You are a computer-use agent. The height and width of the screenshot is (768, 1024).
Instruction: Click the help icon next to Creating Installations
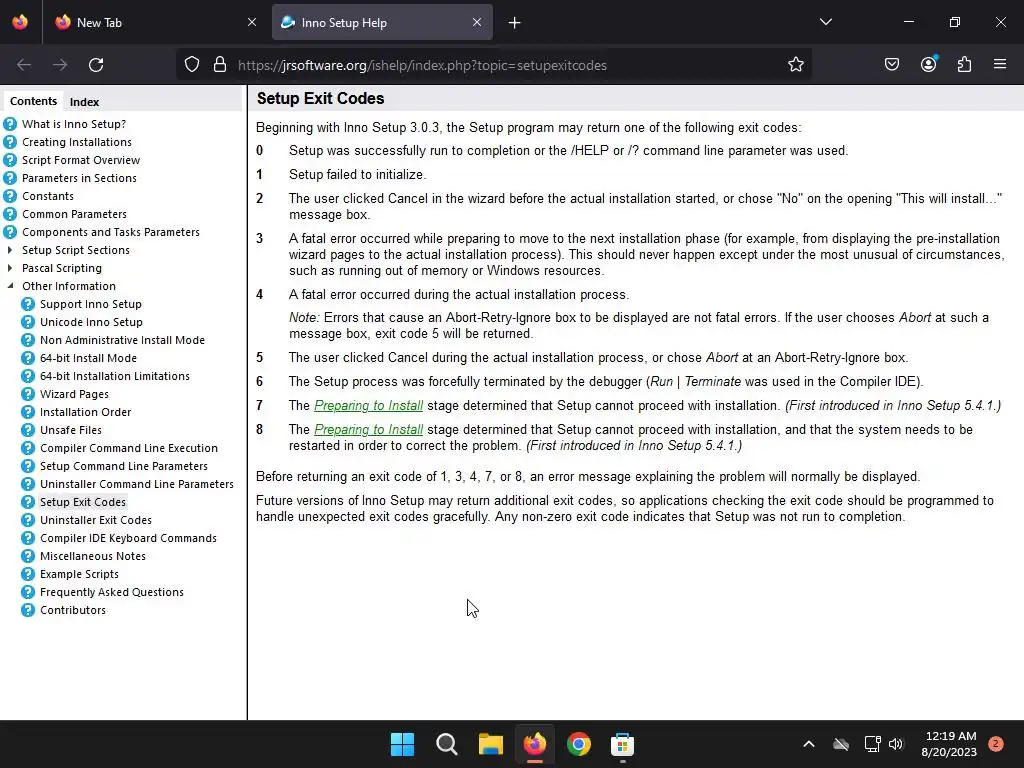(x=10, y=142)
